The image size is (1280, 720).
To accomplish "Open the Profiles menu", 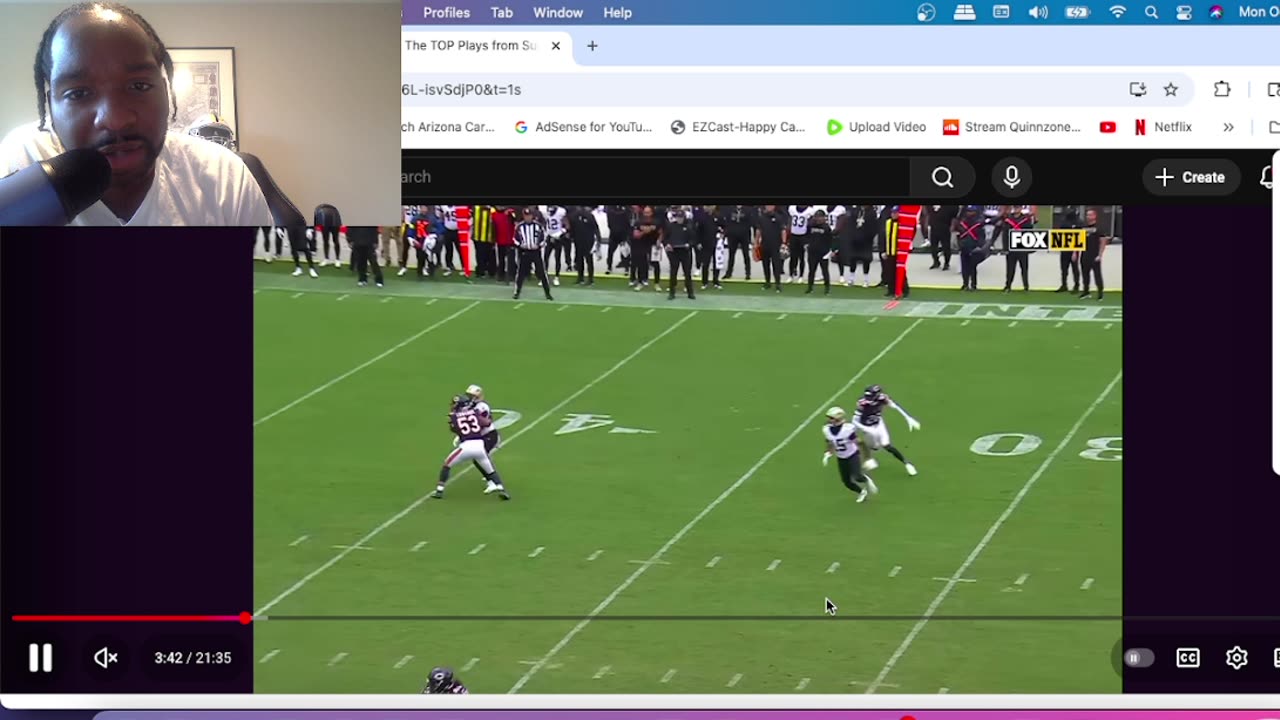I will click(x=446, y=12).
